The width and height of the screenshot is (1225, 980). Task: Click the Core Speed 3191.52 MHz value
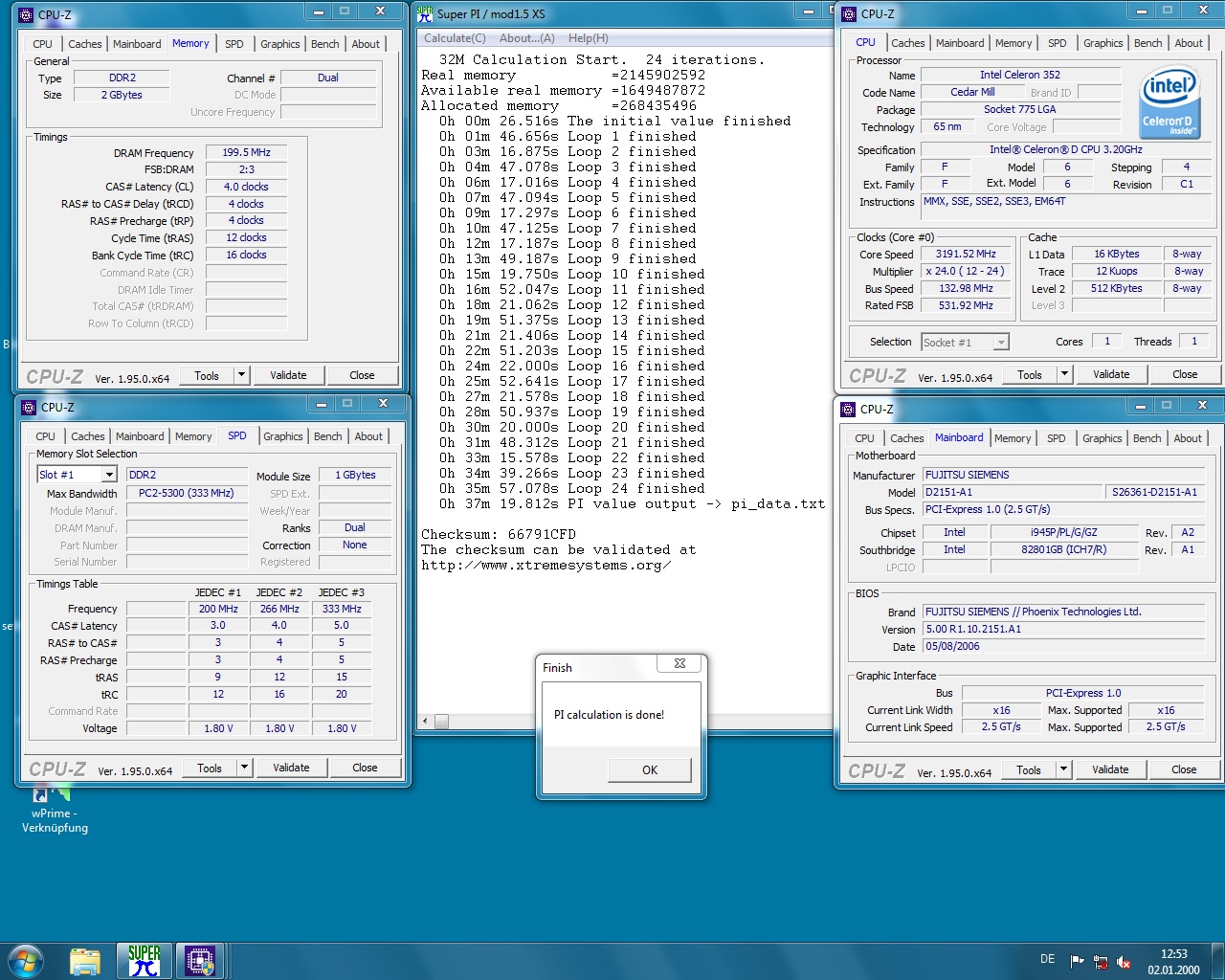pos(967,255)
